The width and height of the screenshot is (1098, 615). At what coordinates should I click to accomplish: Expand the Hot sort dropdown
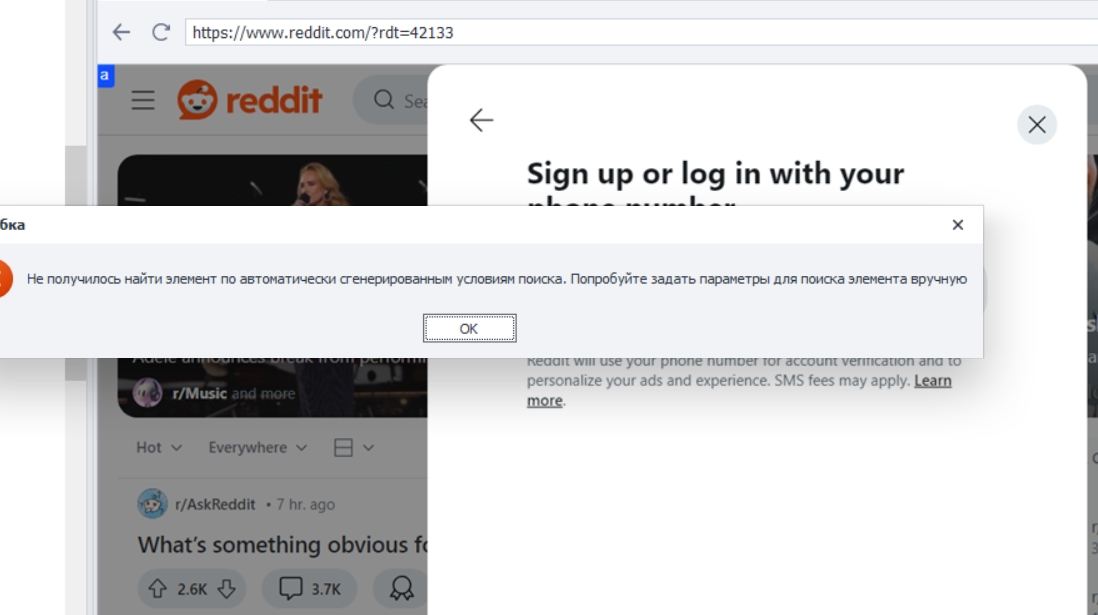click(x=159, y=448)
